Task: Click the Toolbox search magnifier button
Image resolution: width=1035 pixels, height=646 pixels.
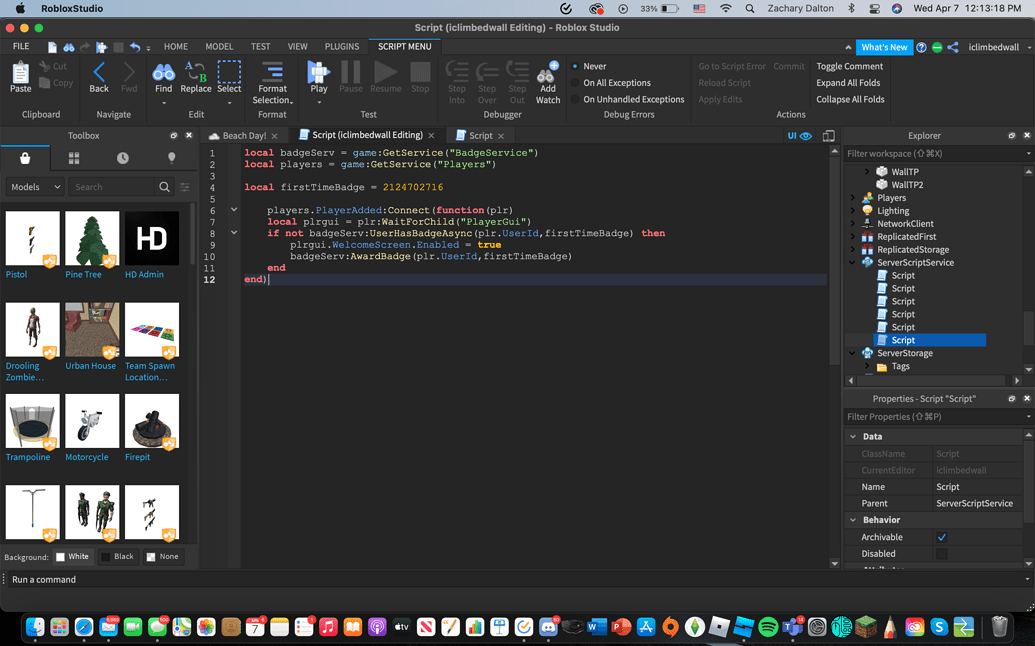Action: coord(164,187)
